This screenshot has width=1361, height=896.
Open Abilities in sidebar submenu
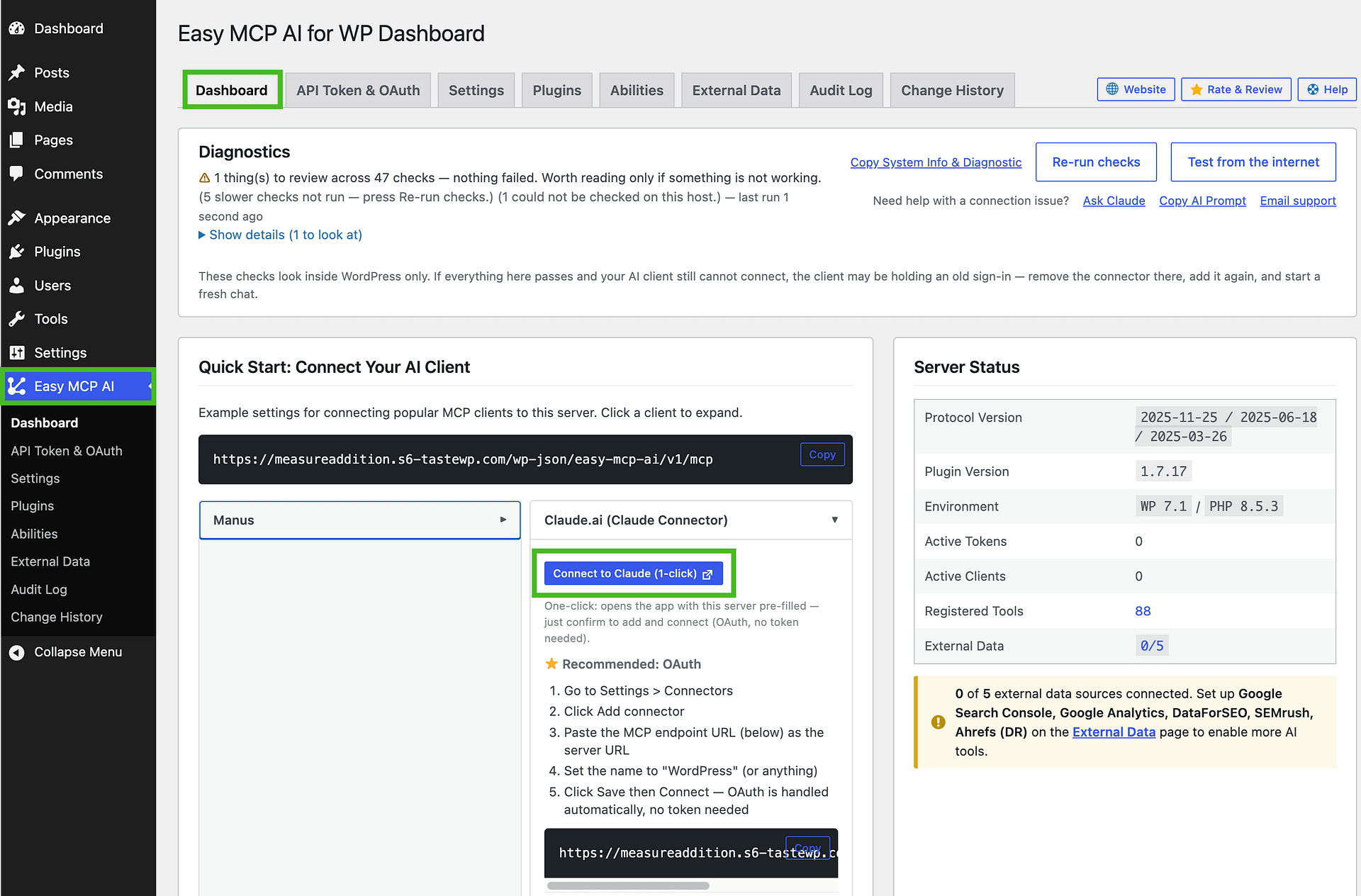click(34, 534)
